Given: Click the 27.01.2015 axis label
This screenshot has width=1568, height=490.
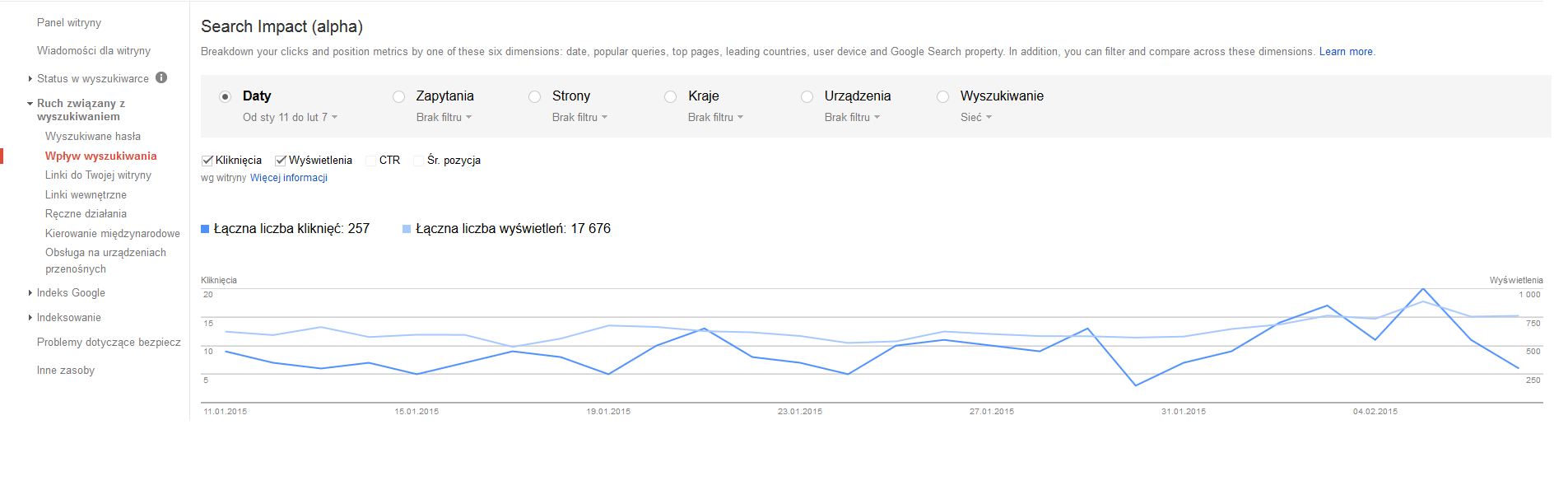Looking at the screenshot, I should [992, 412].
